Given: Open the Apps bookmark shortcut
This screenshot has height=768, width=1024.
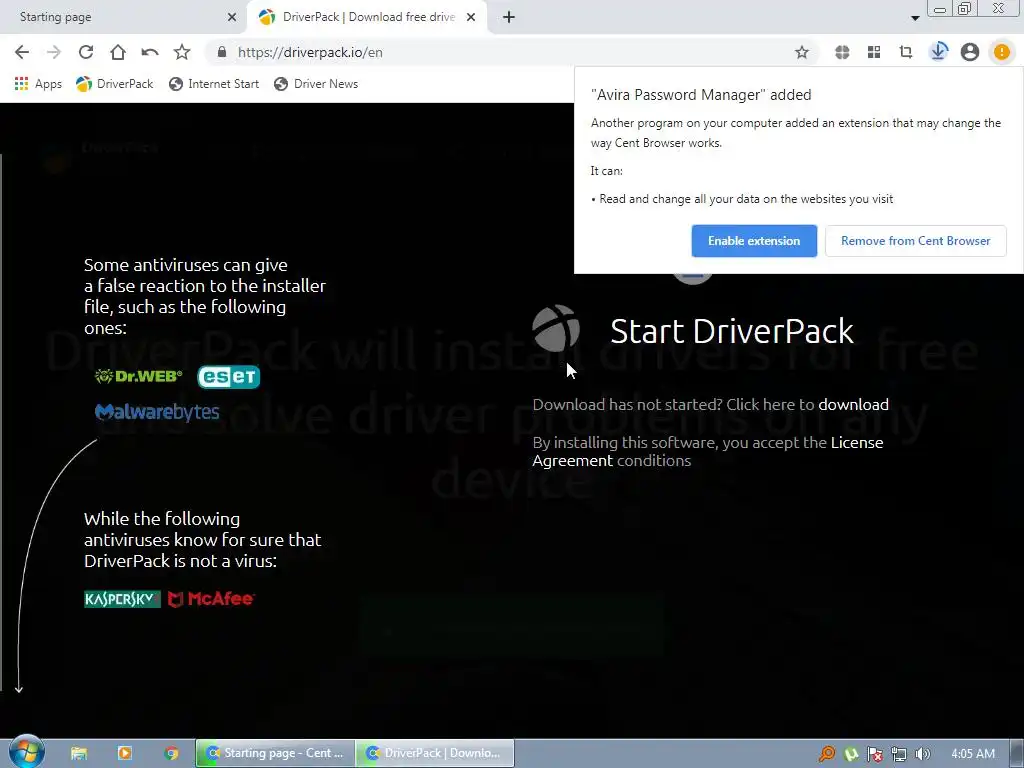Looking at the screenshot, I should coord(38,84).
